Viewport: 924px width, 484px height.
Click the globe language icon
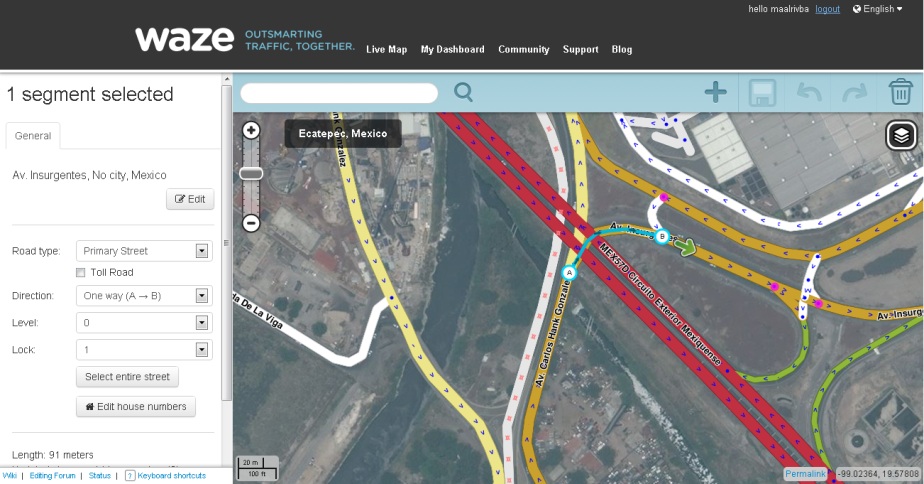pos(857,9)
